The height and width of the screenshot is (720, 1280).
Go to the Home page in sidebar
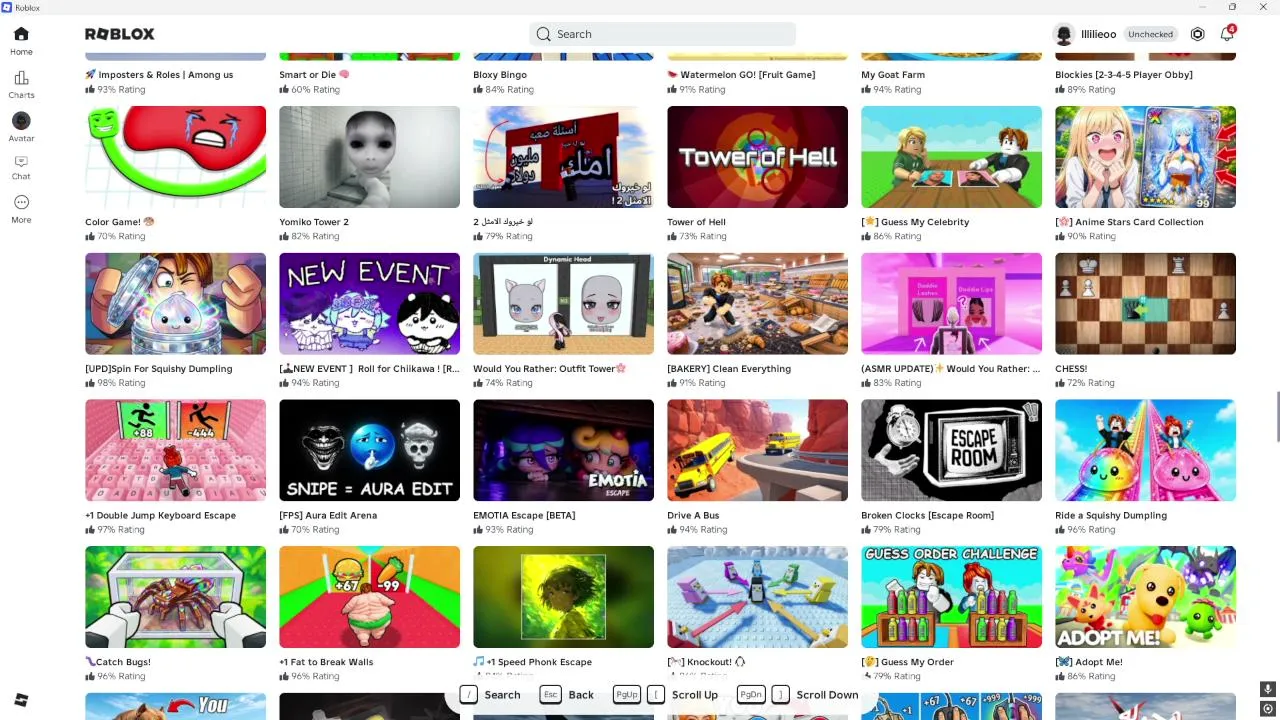[21, 41]
